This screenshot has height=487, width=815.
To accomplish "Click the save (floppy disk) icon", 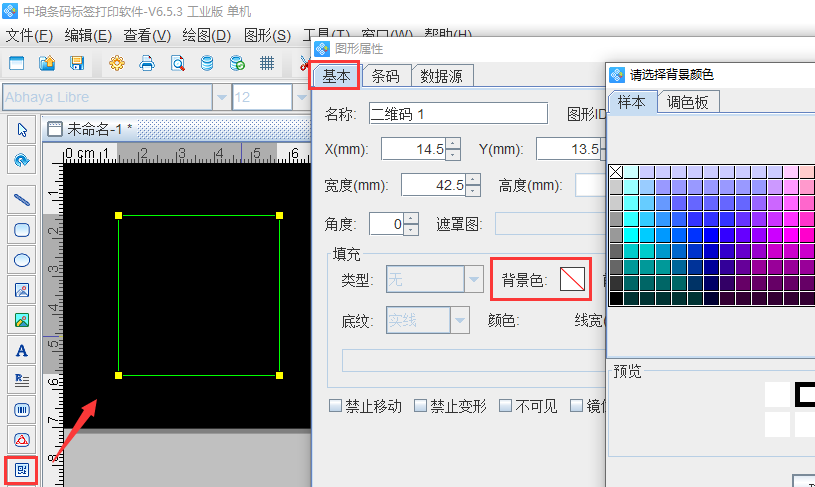I will [x=76, y=63].
